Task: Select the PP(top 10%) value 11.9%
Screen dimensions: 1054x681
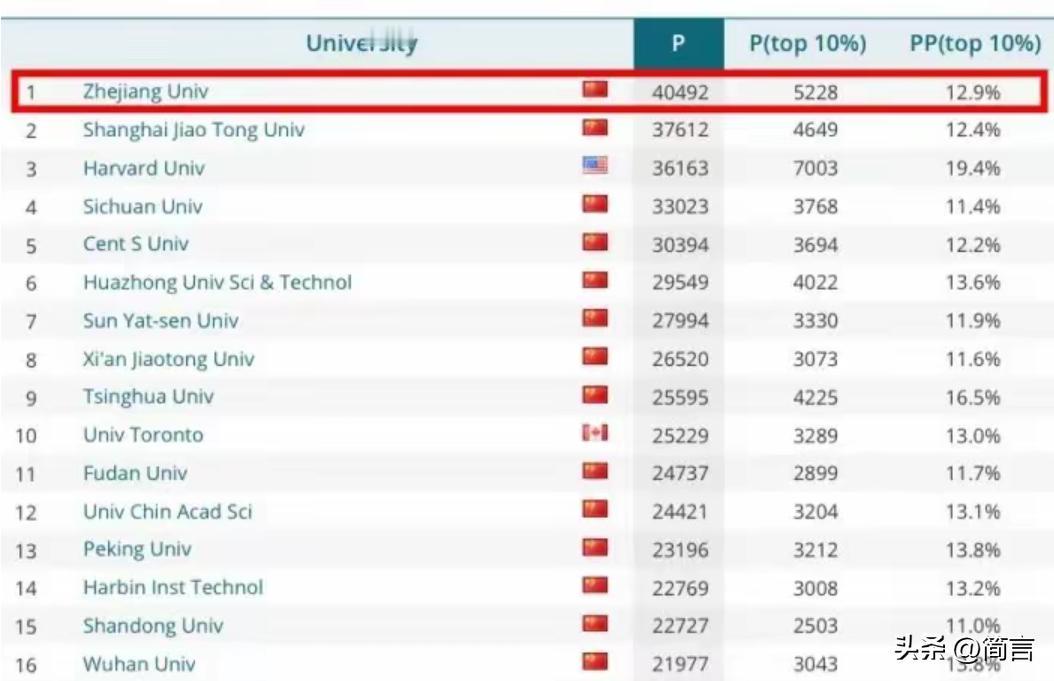Action: [973, 321]
